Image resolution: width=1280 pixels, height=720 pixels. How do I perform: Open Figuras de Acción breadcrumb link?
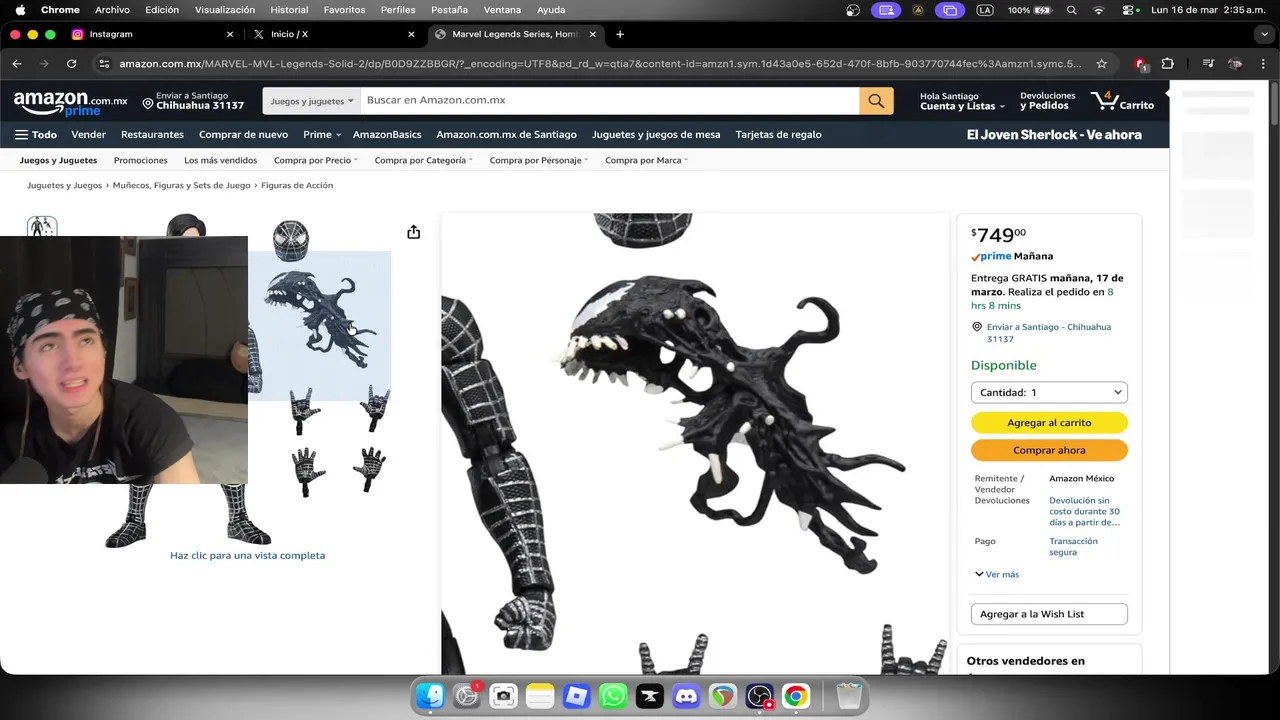297,185
